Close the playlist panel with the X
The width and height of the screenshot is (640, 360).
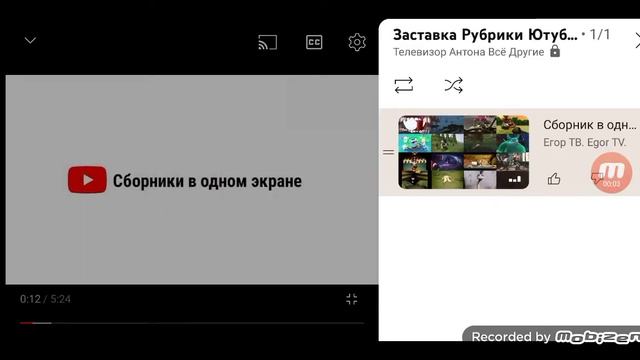point(637,41)
